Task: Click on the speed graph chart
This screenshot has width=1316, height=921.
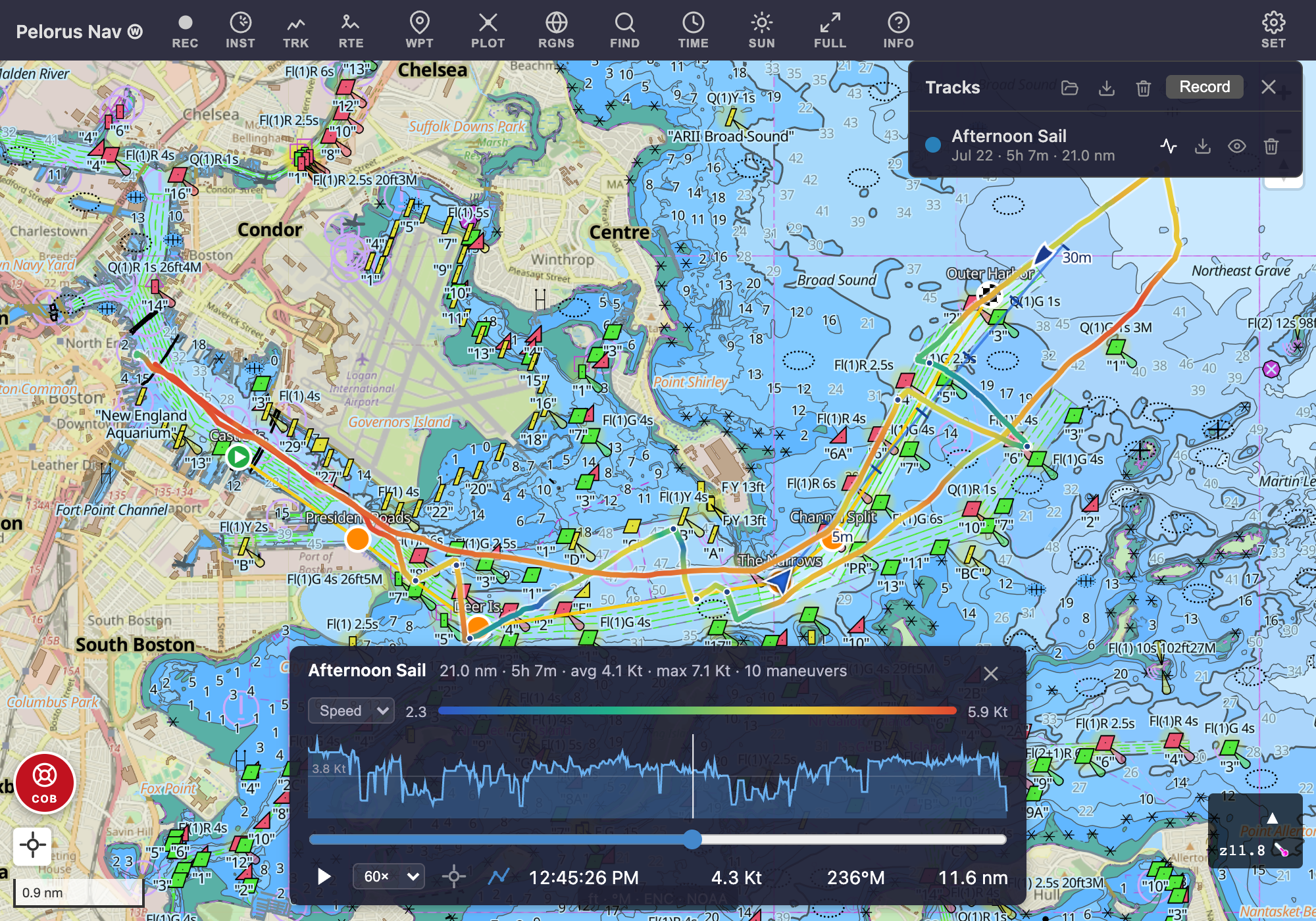Action: 657,776
